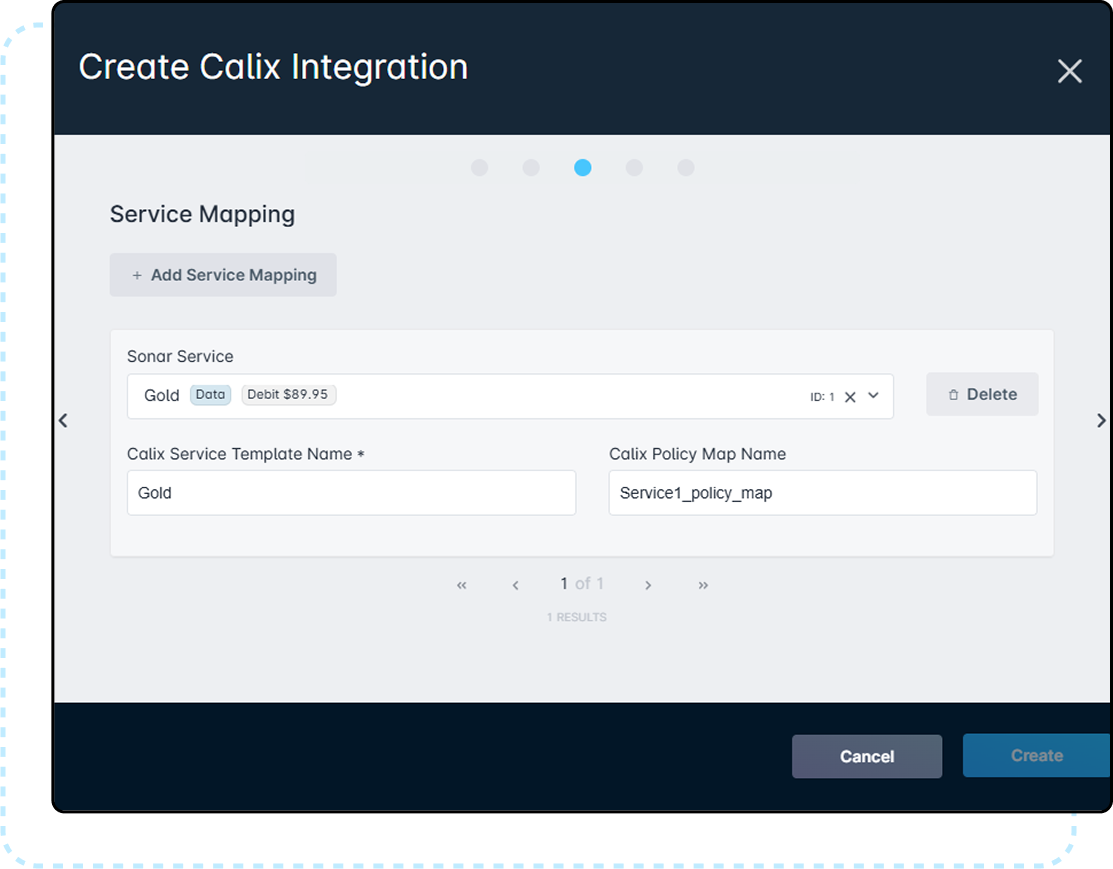Go to the first wizard step dot
Viewport: 1113px width, 869px height.
pyautogui.click(x=480, y=168)
